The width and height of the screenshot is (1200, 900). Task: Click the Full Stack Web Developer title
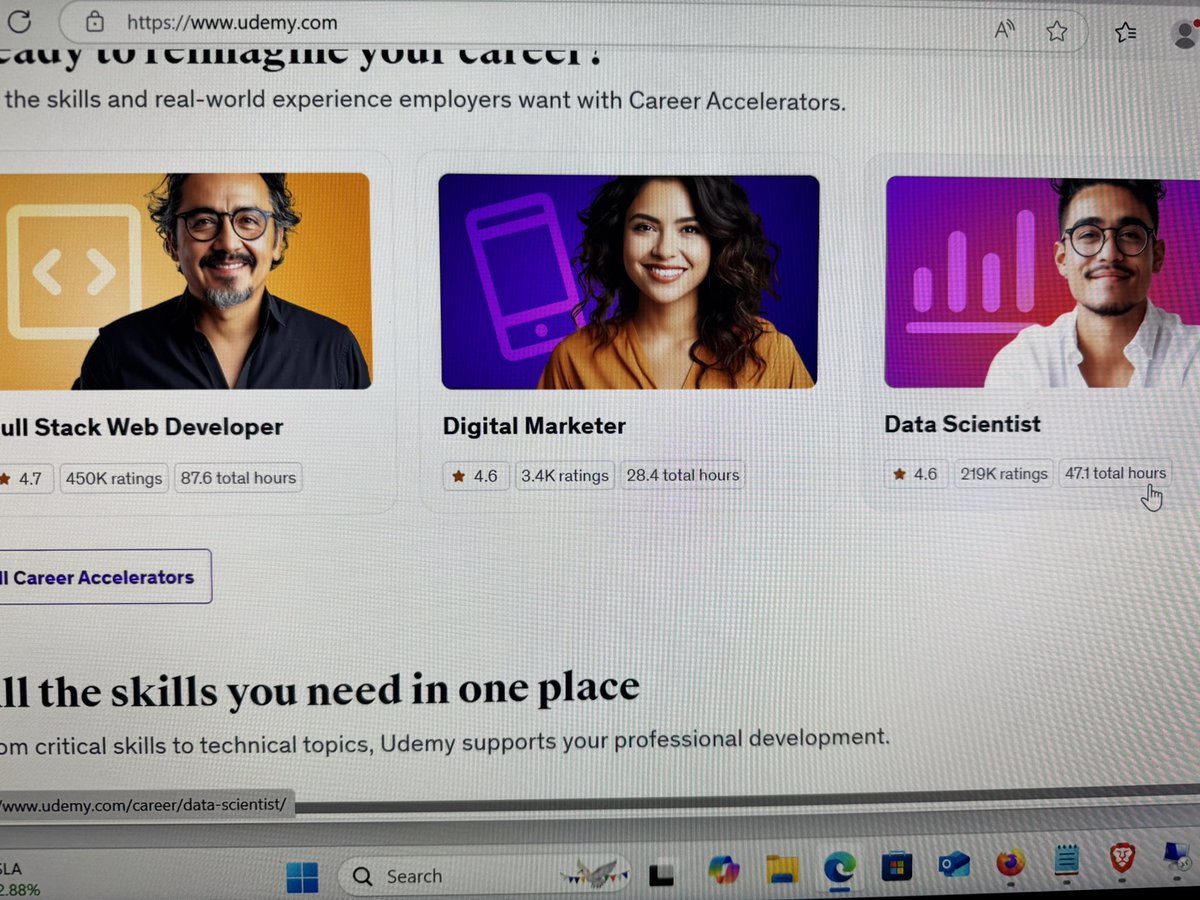(x=141, y=427)
